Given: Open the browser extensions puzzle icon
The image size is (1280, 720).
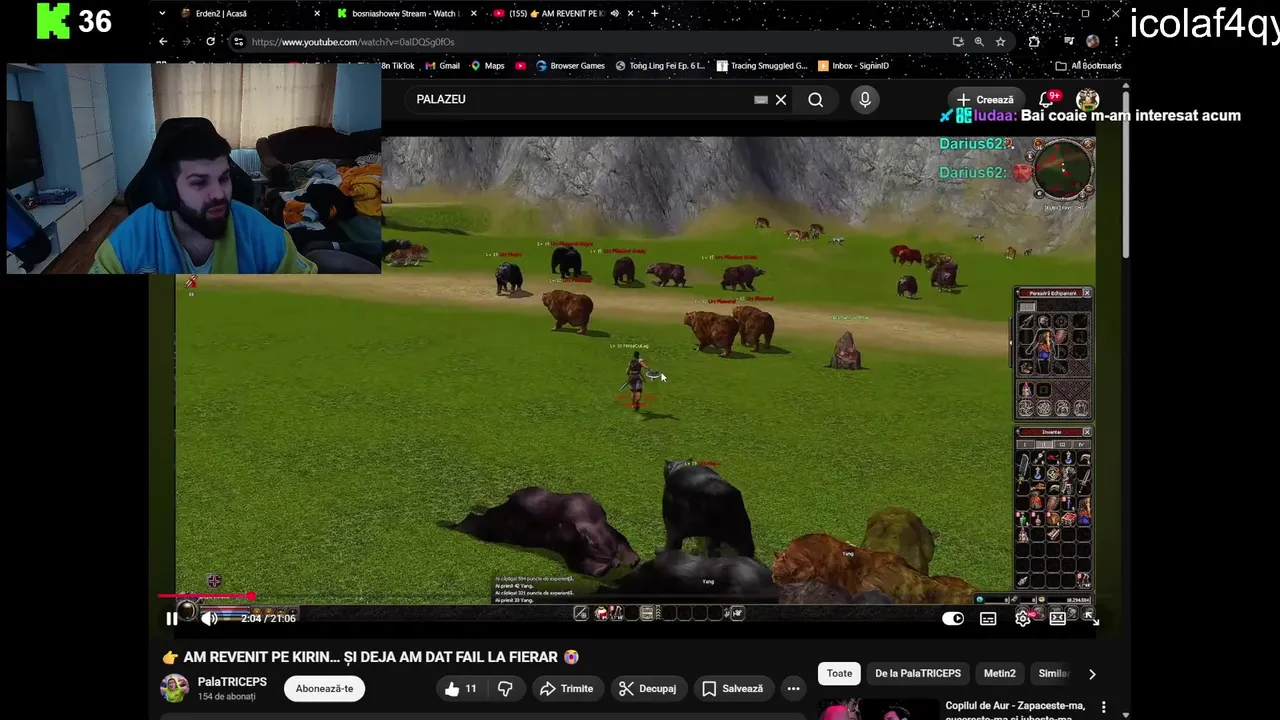Looking at the screenshot, I should [1034, 41].
